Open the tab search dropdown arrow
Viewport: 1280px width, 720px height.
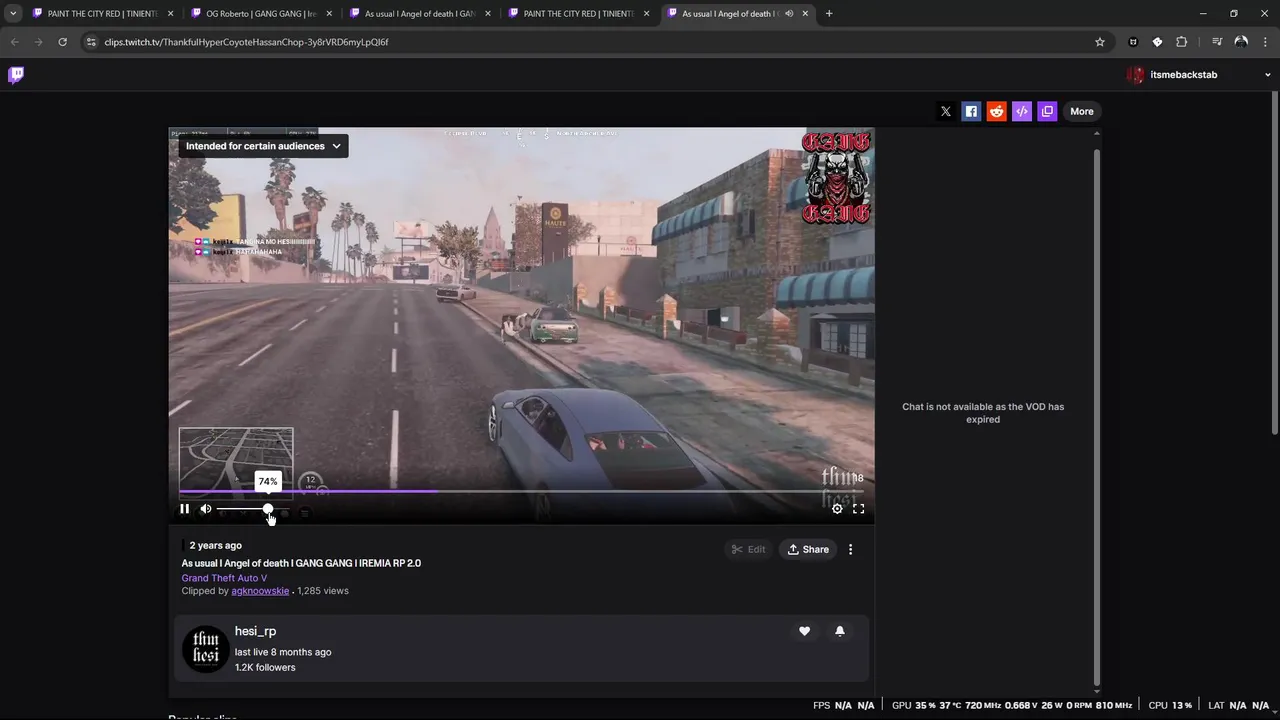point(13,14)
